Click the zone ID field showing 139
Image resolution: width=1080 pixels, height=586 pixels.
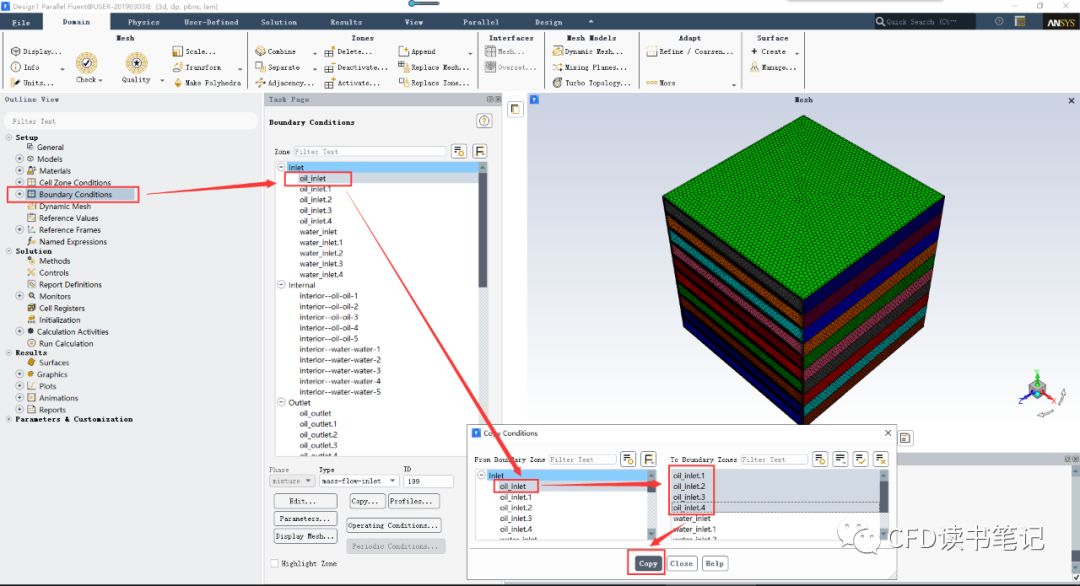428,481
